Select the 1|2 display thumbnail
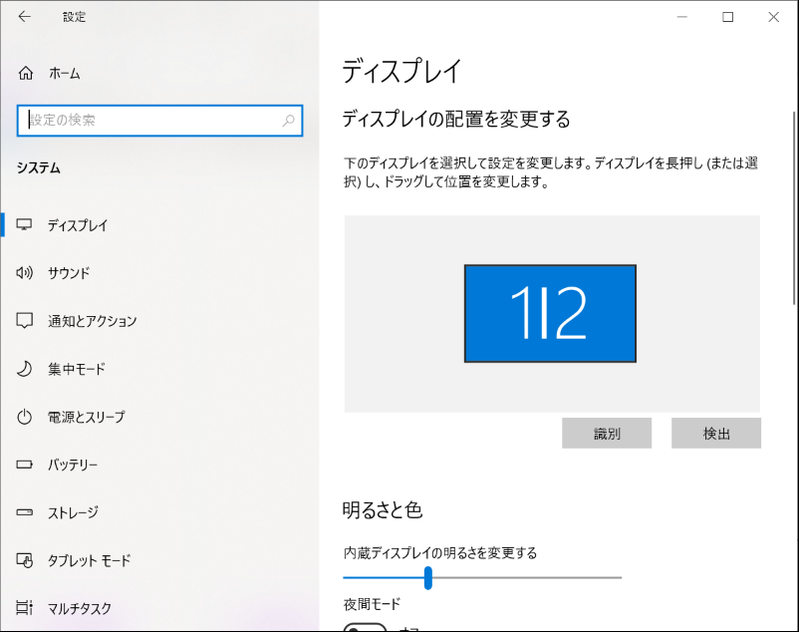800x632 pixels. coord(550,313)
